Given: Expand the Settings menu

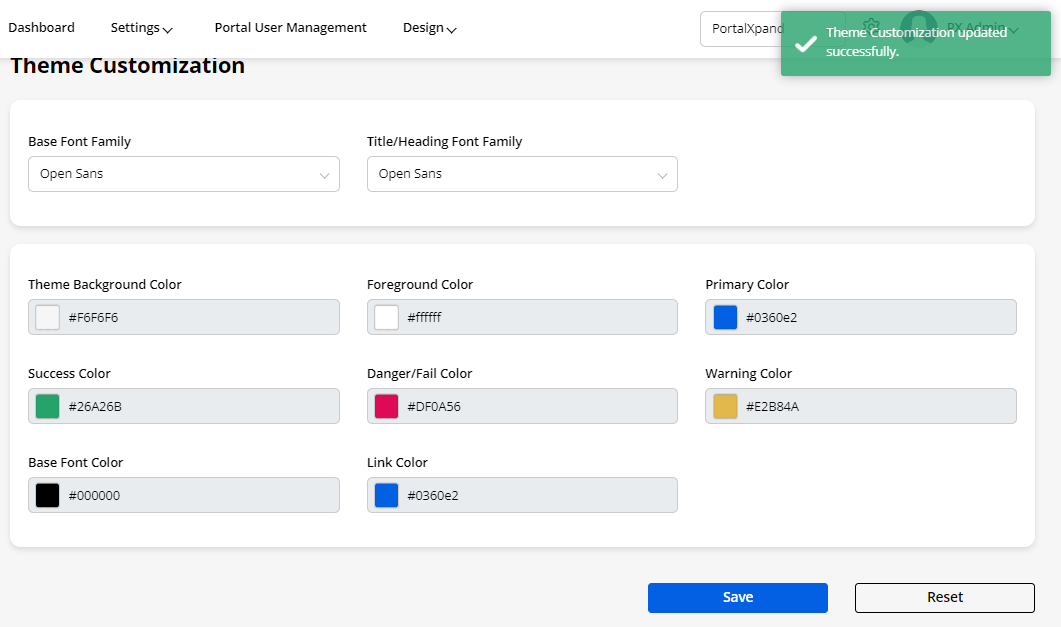Looking at the screenshot, I should [142, 28].
